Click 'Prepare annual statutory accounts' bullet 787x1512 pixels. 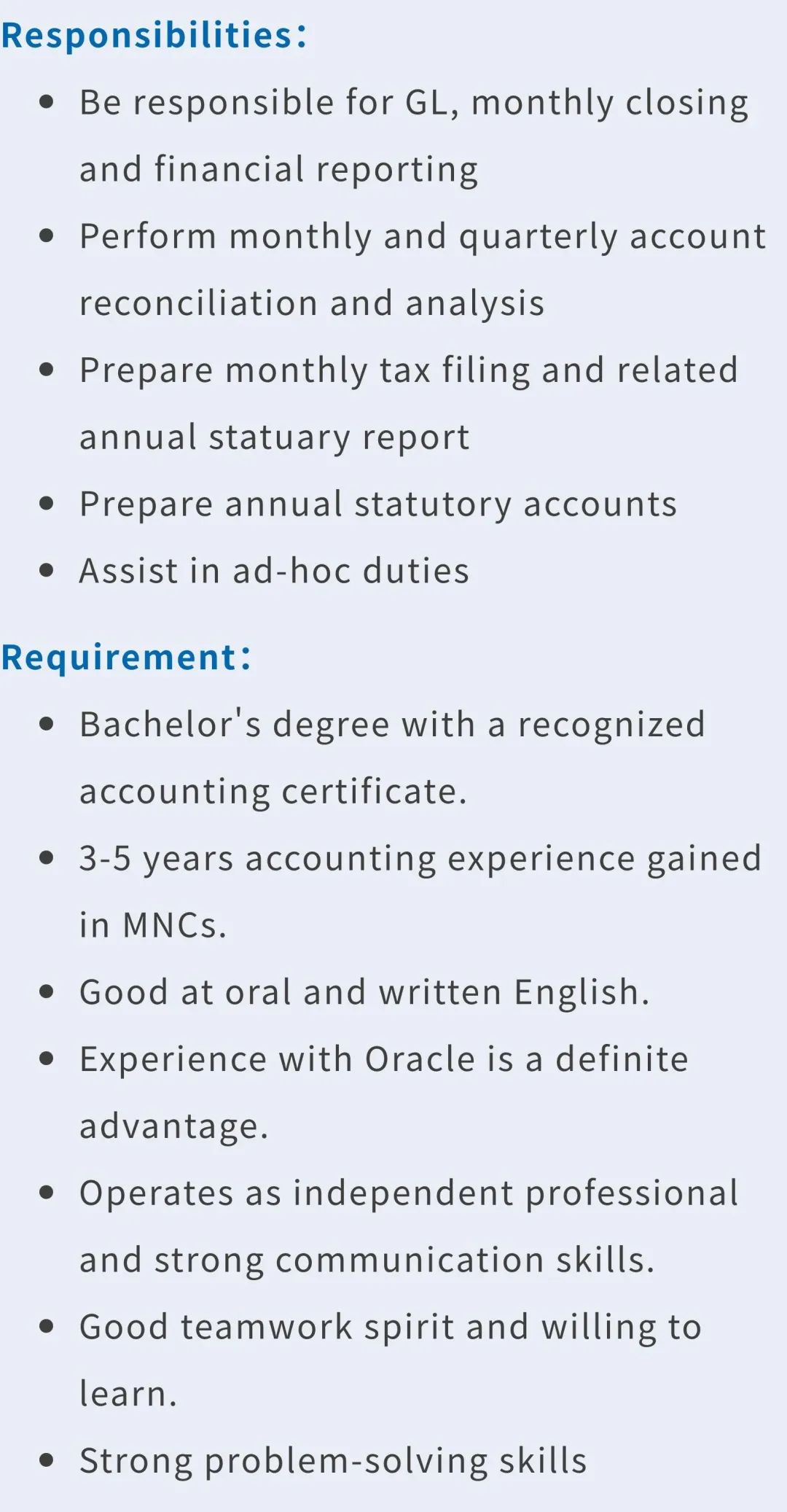click(x=378, y=504)
